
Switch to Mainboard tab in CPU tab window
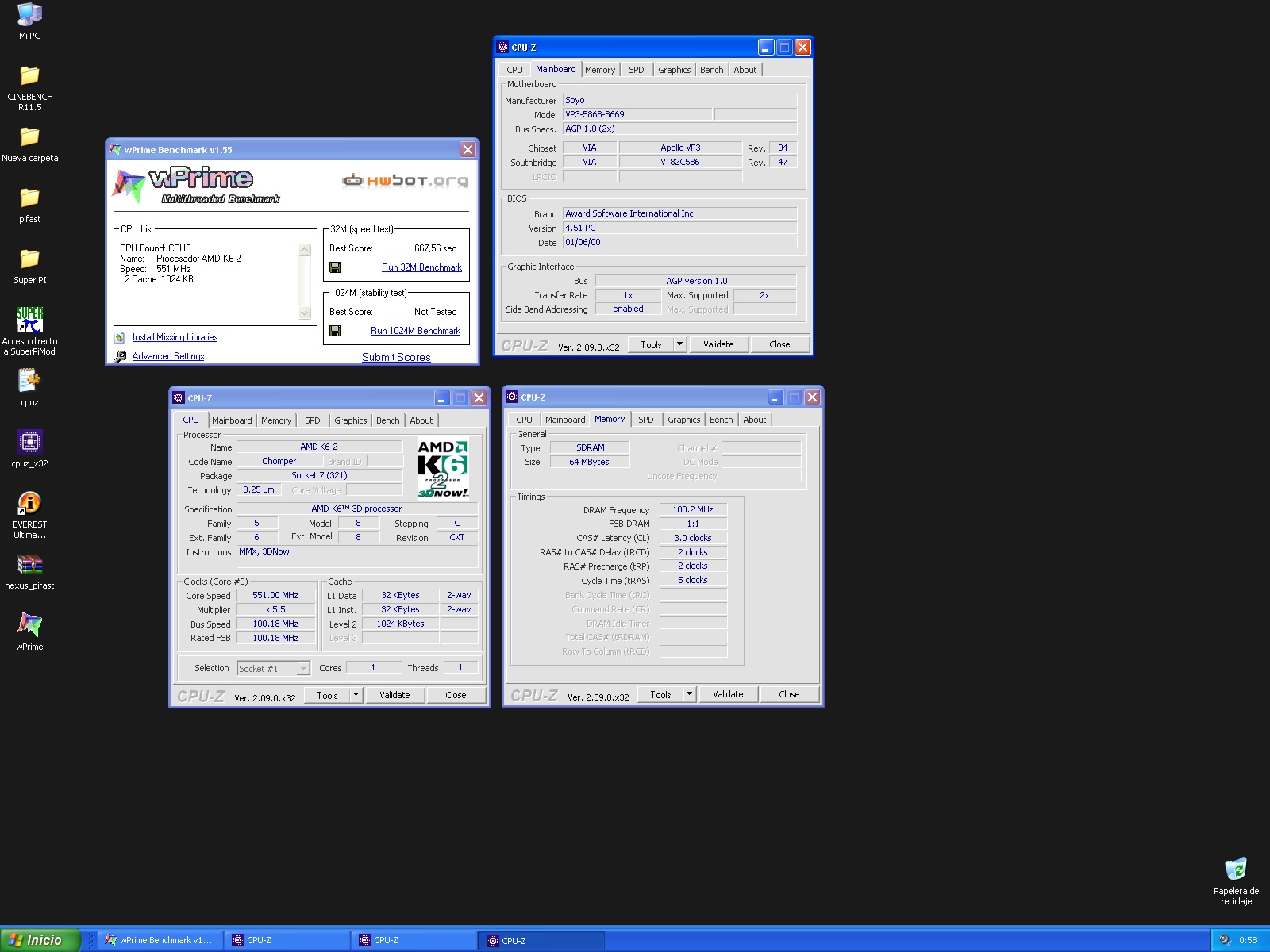tap(232, 420)
